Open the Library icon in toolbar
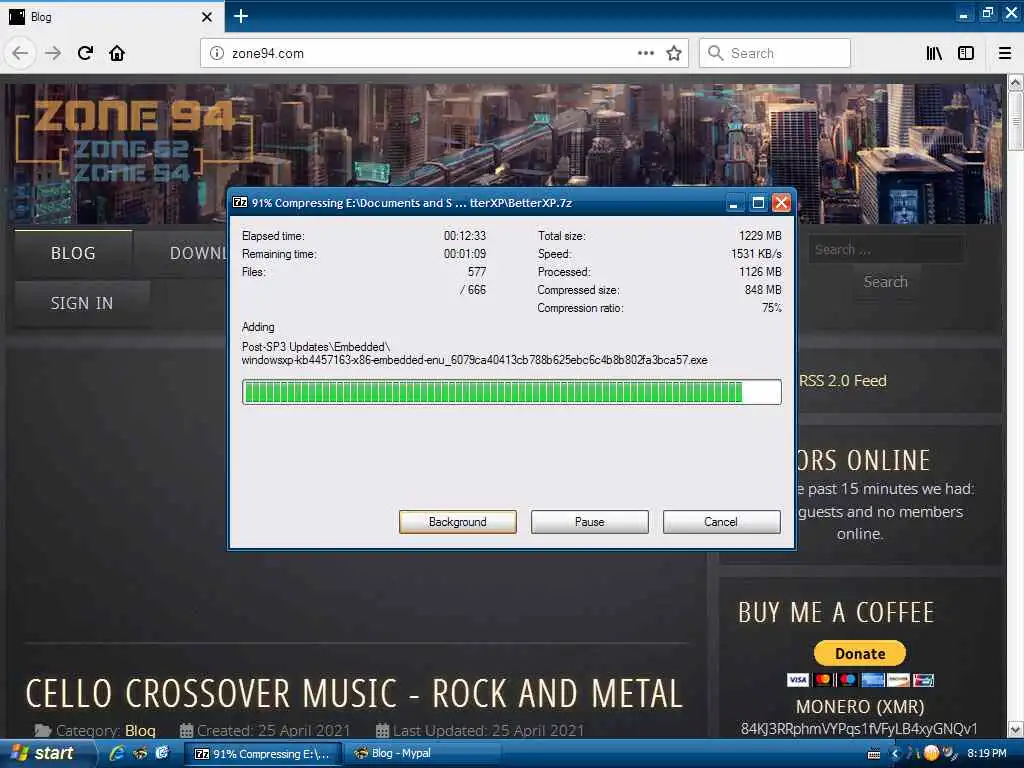The image size is (1024, 768). (x=934, y=53)
